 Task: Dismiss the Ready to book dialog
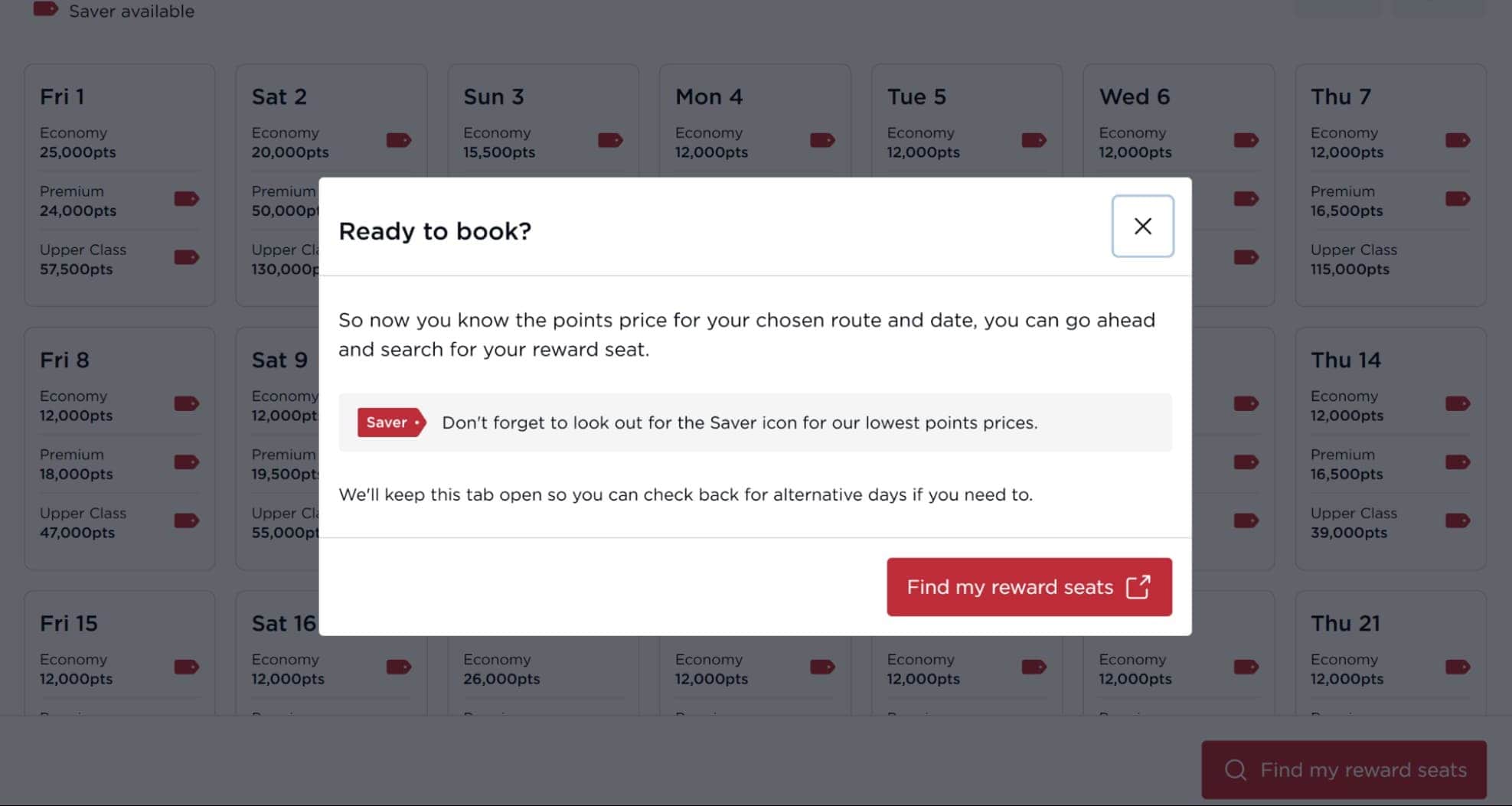1142,226
